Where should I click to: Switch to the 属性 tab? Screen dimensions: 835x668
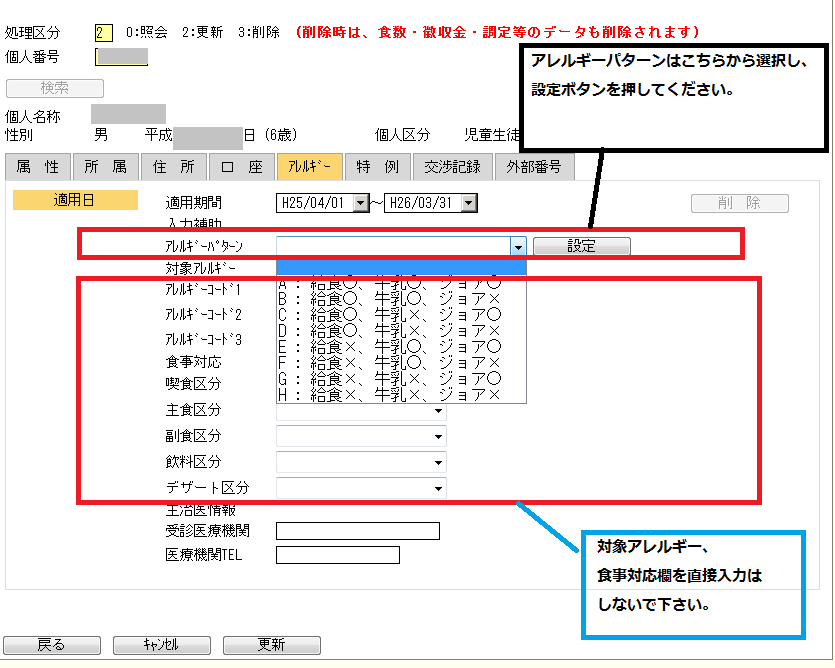click(38, 167)
